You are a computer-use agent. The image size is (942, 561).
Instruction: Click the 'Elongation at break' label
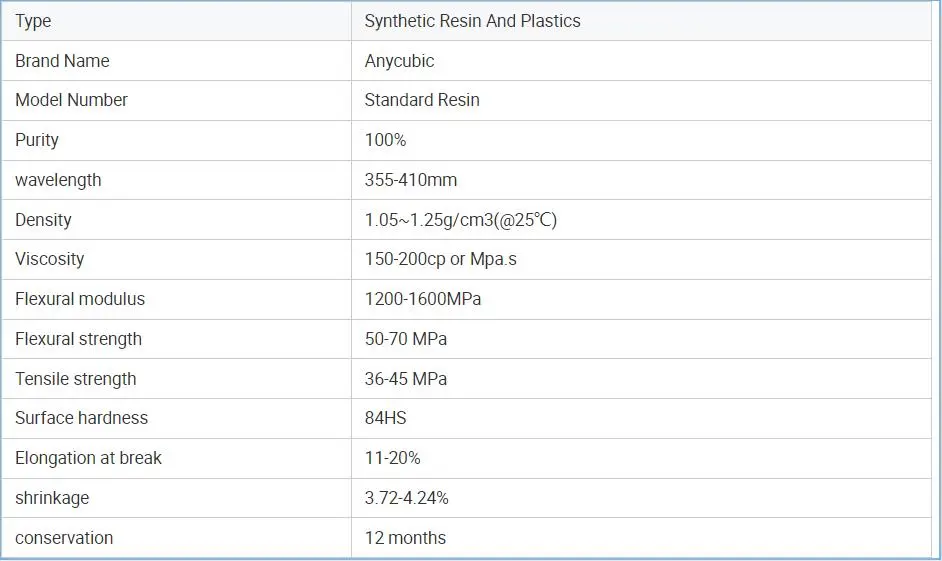coord(88,458)
